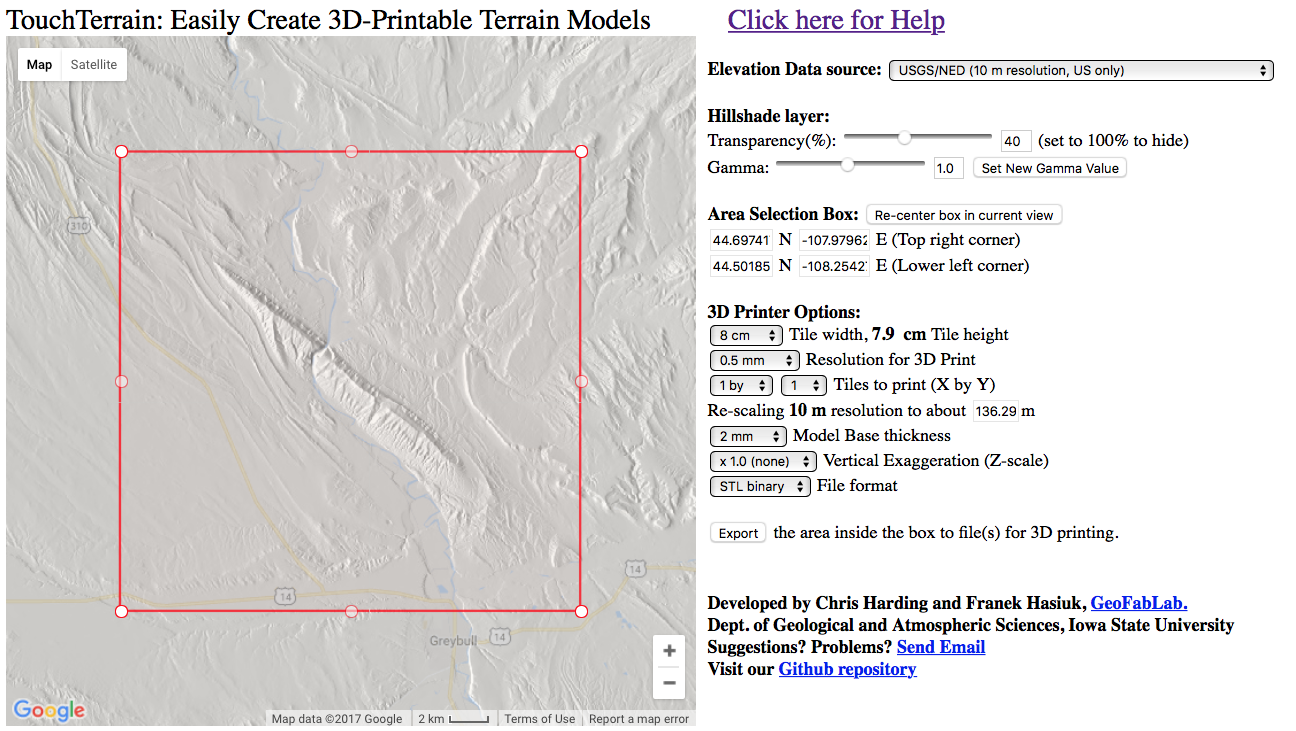
Task: Switch to the Satellite view tab
Action: (x=94, y=64)
